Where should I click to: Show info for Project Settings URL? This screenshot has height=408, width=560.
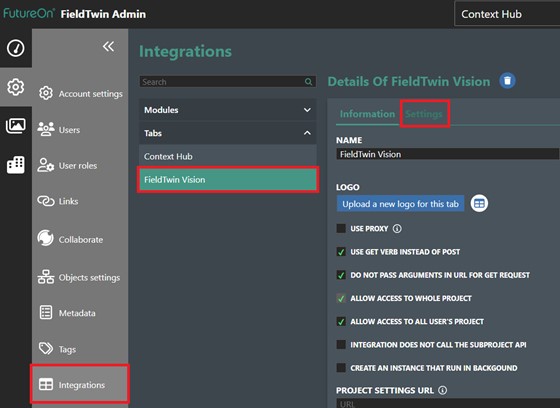(442, 390)
